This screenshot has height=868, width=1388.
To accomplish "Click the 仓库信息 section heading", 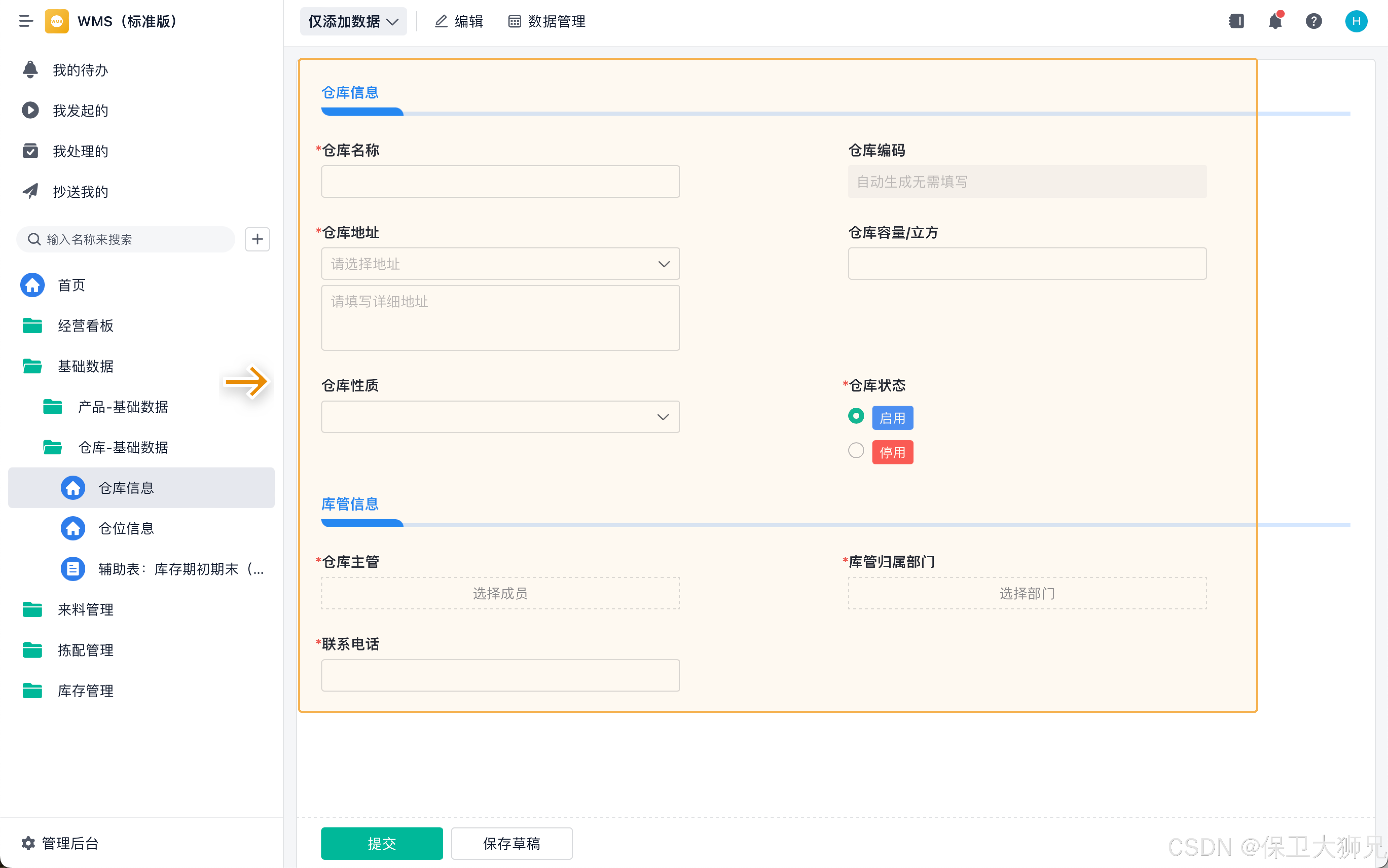I will [350, 93].
